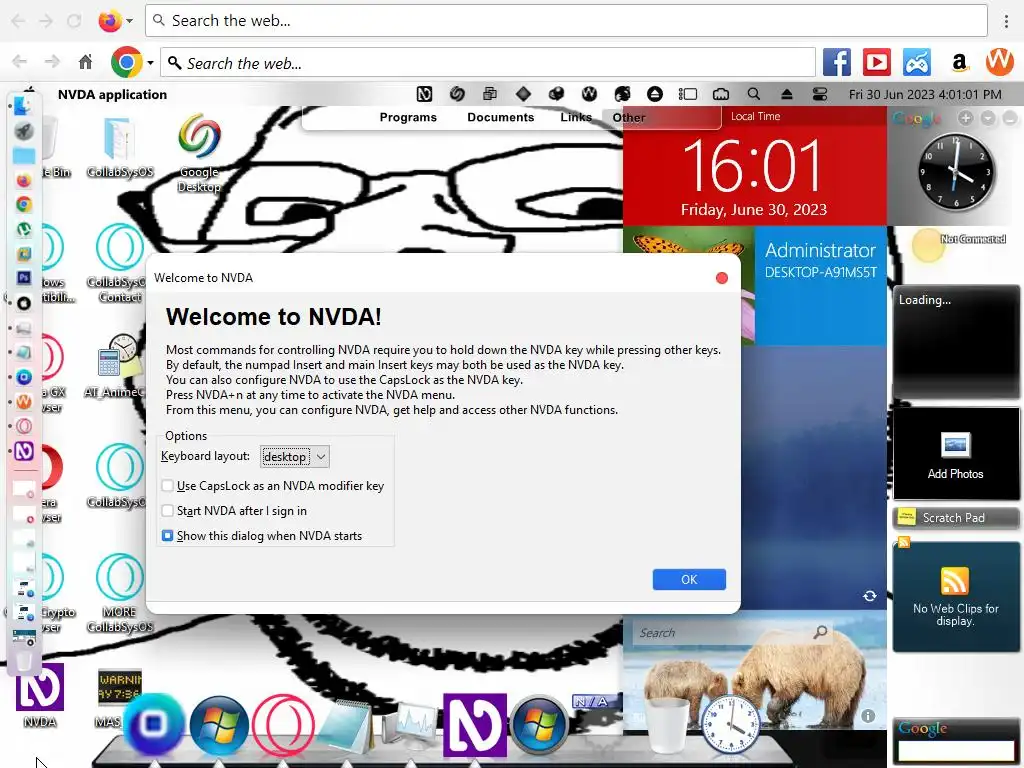This screenshot has width=1024, height=768.
Task: Click the refresh icon on the blue tile
Action: coord(870,596)
